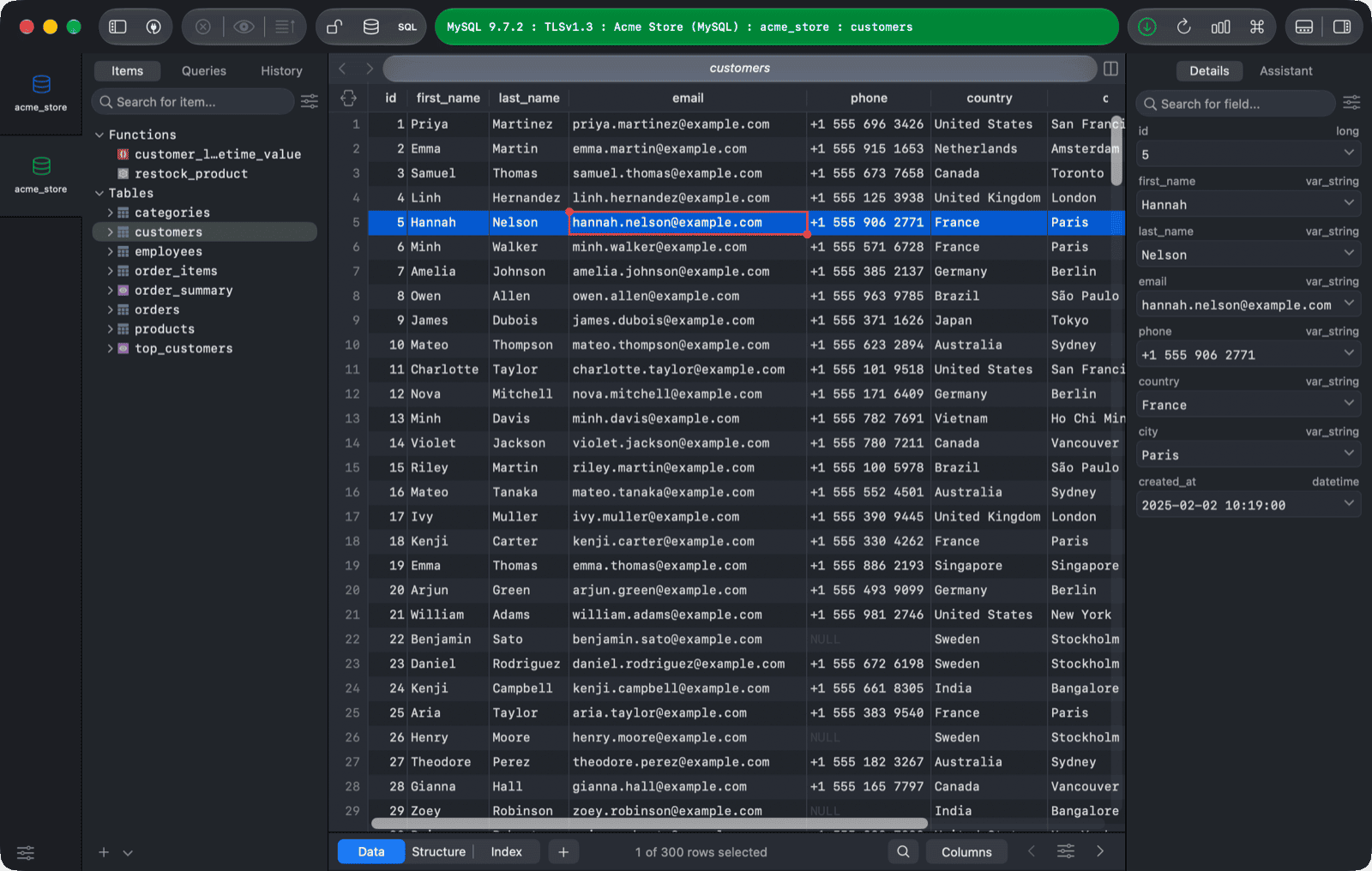Select the green acme_store connection
1372x871 pixels.
tap(41, 175)
